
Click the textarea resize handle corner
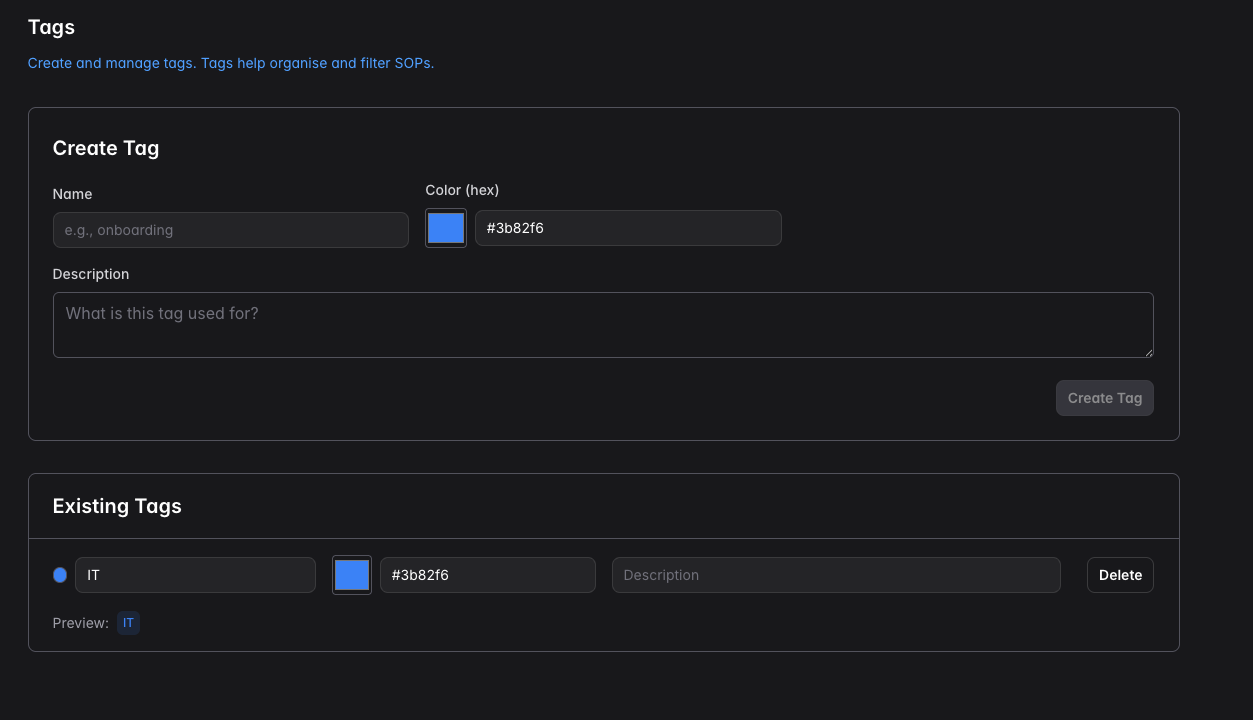coord(1148,352)
